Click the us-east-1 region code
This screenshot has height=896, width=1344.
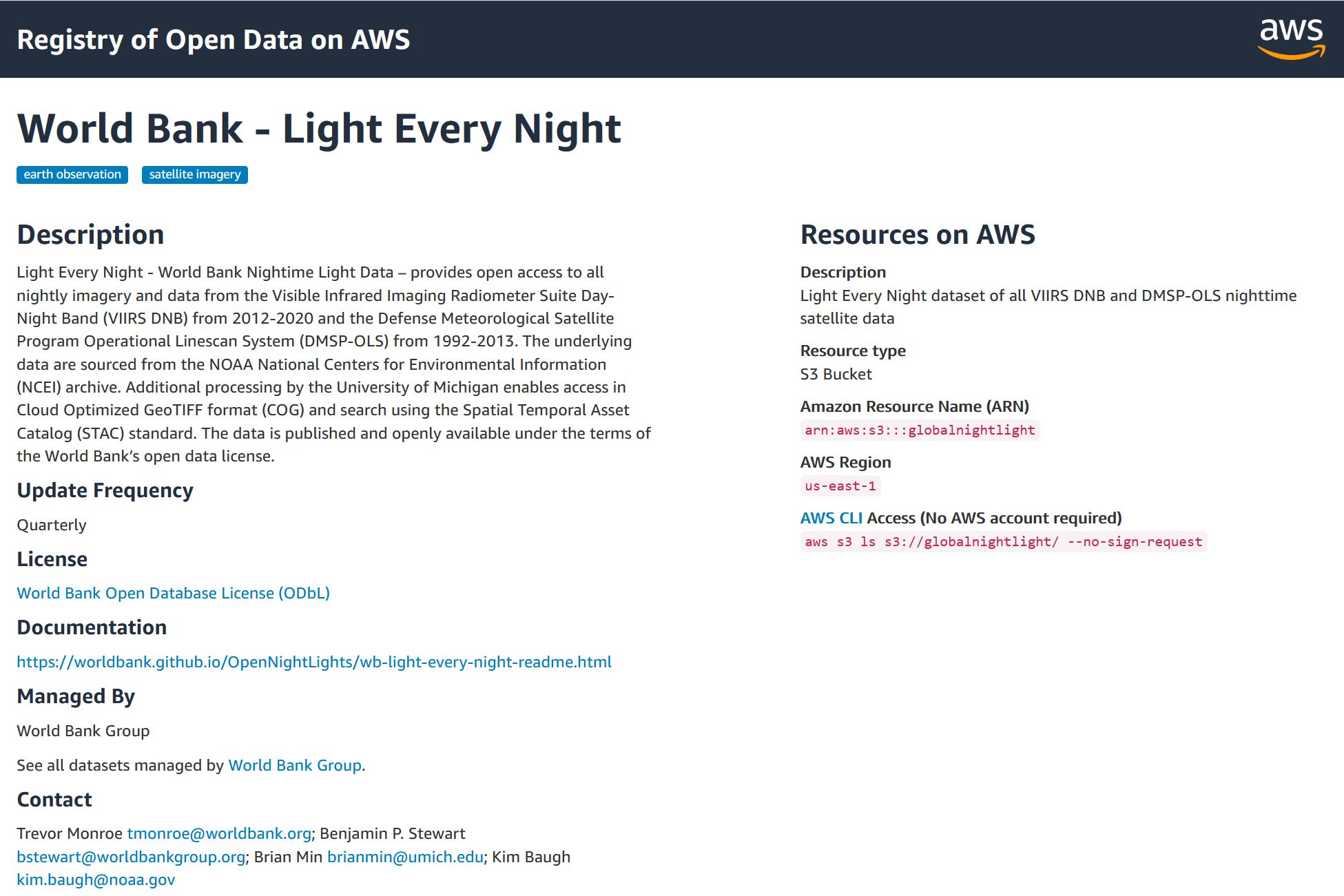point(840,486)
